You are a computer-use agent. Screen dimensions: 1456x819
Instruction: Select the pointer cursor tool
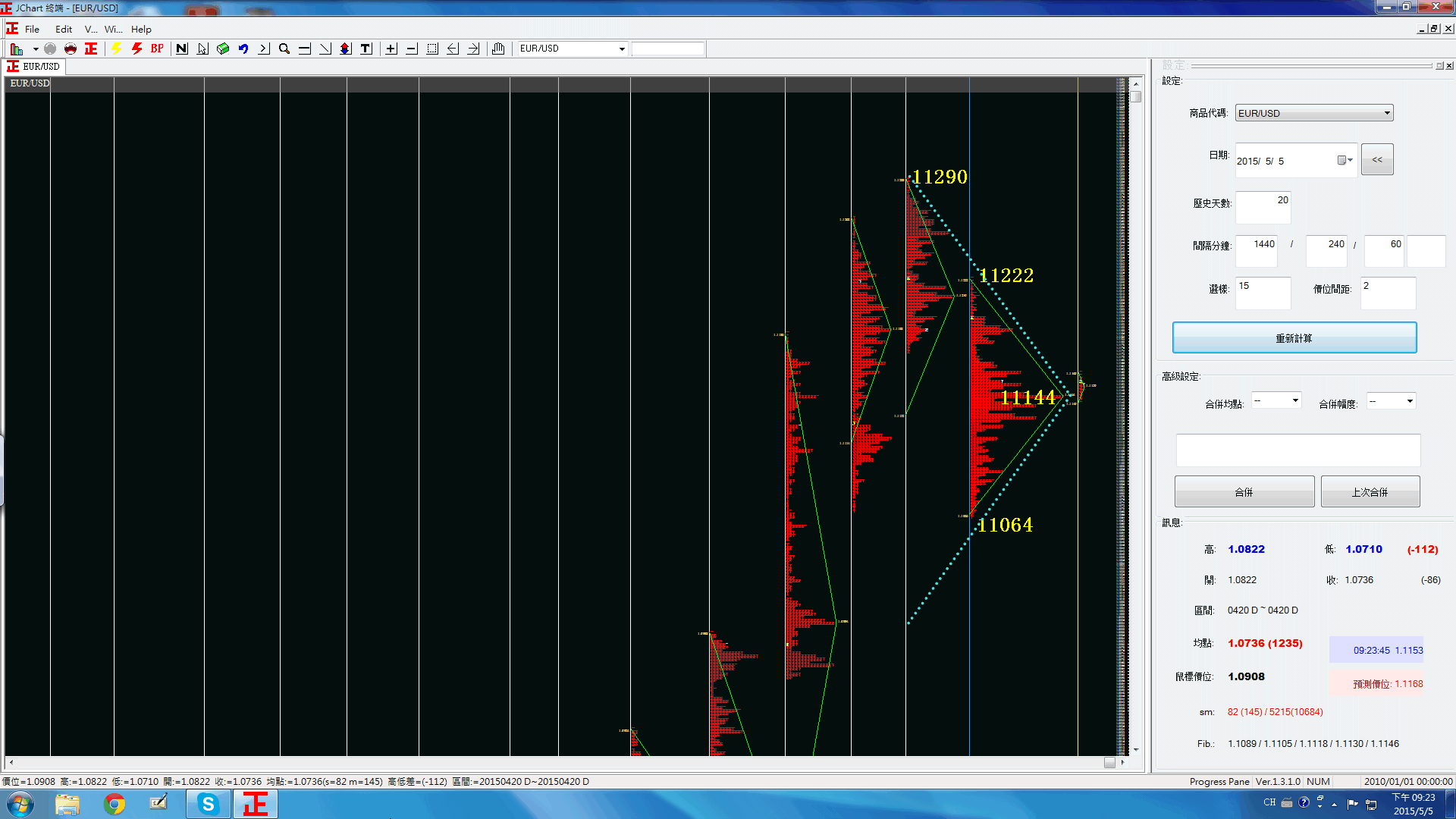(x=202, y=49)
